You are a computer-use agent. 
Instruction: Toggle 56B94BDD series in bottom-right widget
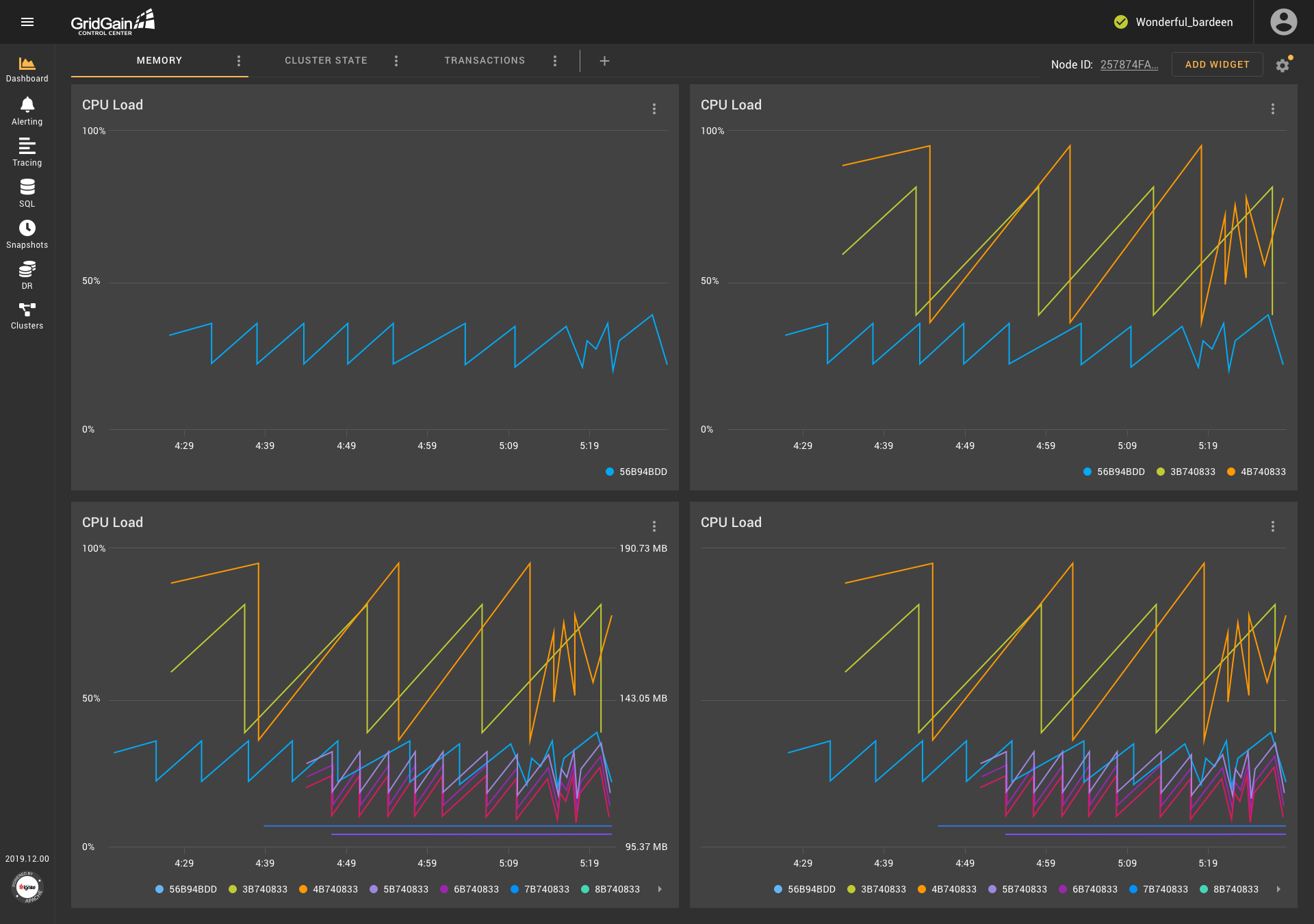point(805,889)
